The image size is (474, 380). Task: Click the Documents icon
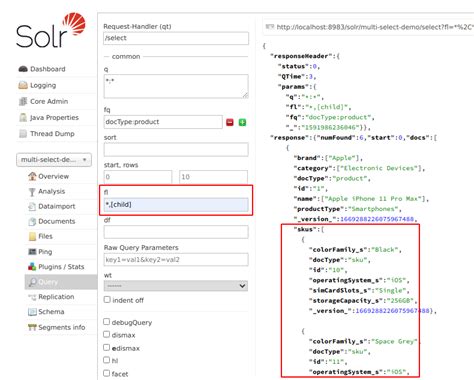coord(32,221)
